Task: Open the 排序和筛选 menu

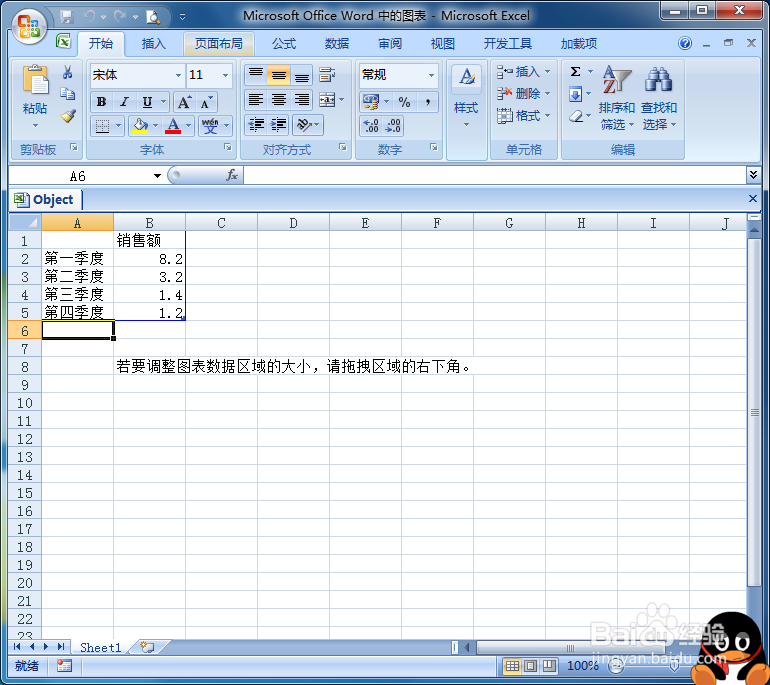Action: (x=616, y=98)
